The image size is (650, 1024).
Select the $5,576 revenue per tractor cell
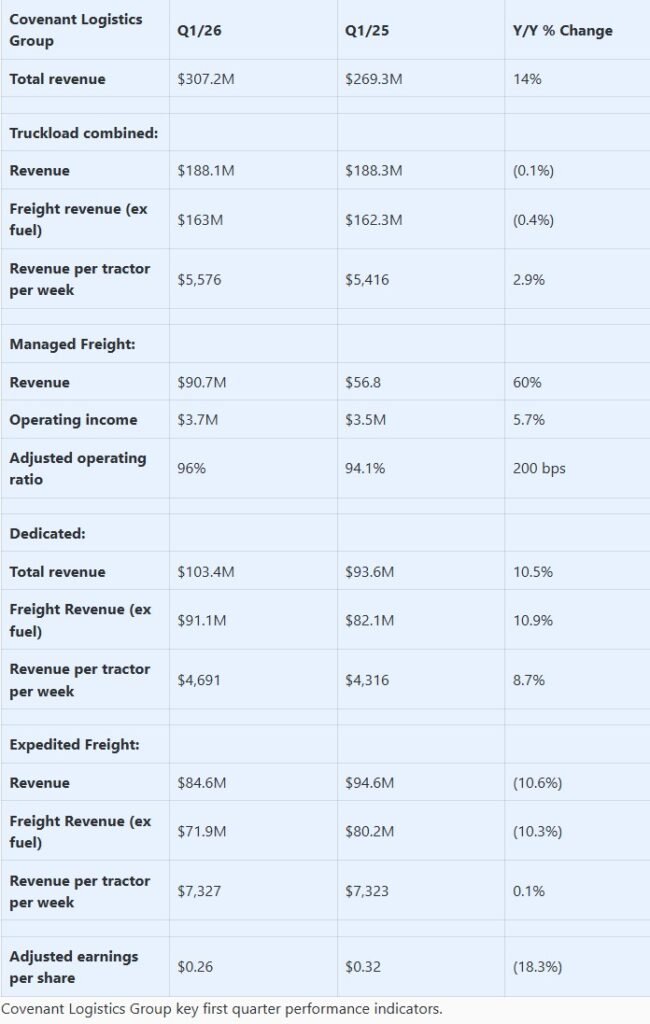click(199, 280)
